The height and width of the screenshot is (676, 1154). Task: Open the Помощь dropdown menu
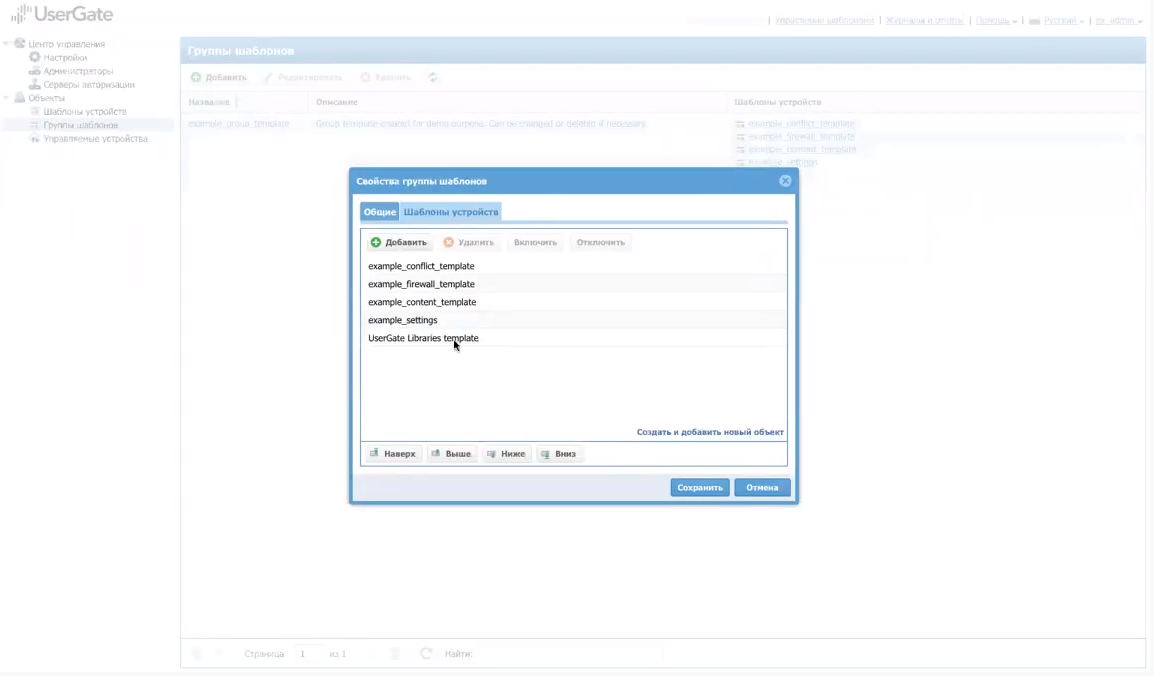coord(996,21)
